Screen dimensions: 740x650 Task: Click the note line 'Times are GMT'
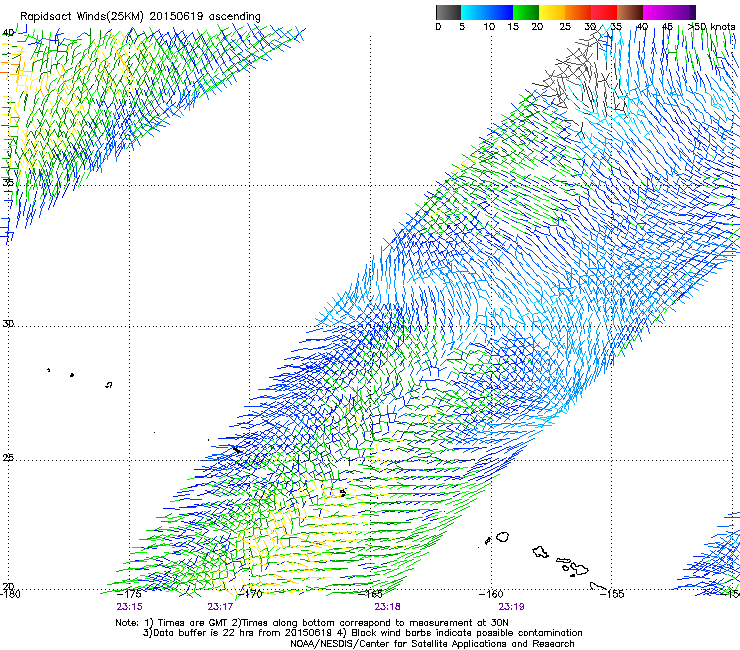(194, 623)
